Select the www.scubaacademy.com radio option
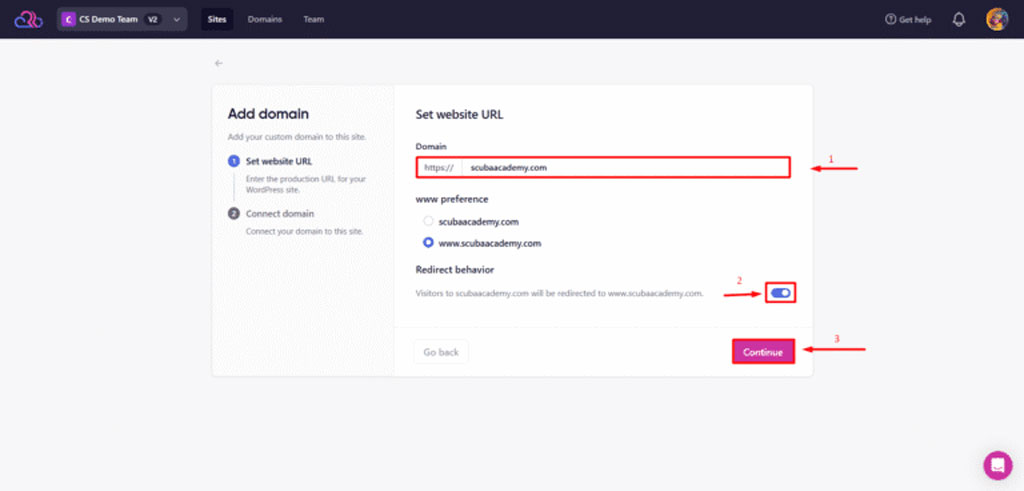Image resolution: width=1024 pixels, height=491 pixels. 428,243
